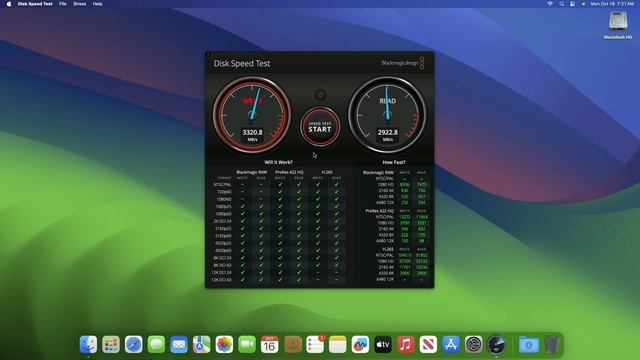Select the 3320.8 write speed value
Image resolution: width=640 pixels, height=360 pixels.
click(x=252, y=132)
